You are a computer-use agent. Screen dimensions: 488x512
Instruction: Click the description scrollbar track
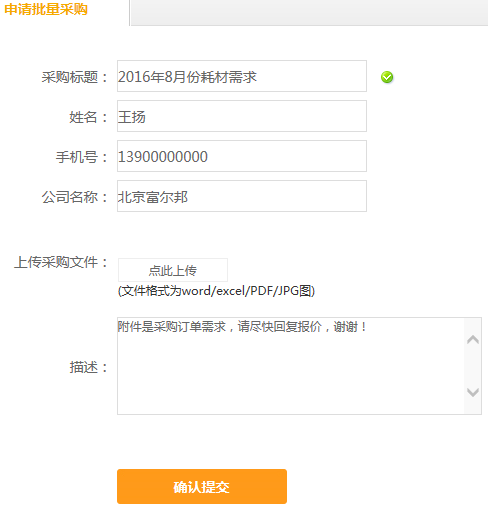coord(473,366)
